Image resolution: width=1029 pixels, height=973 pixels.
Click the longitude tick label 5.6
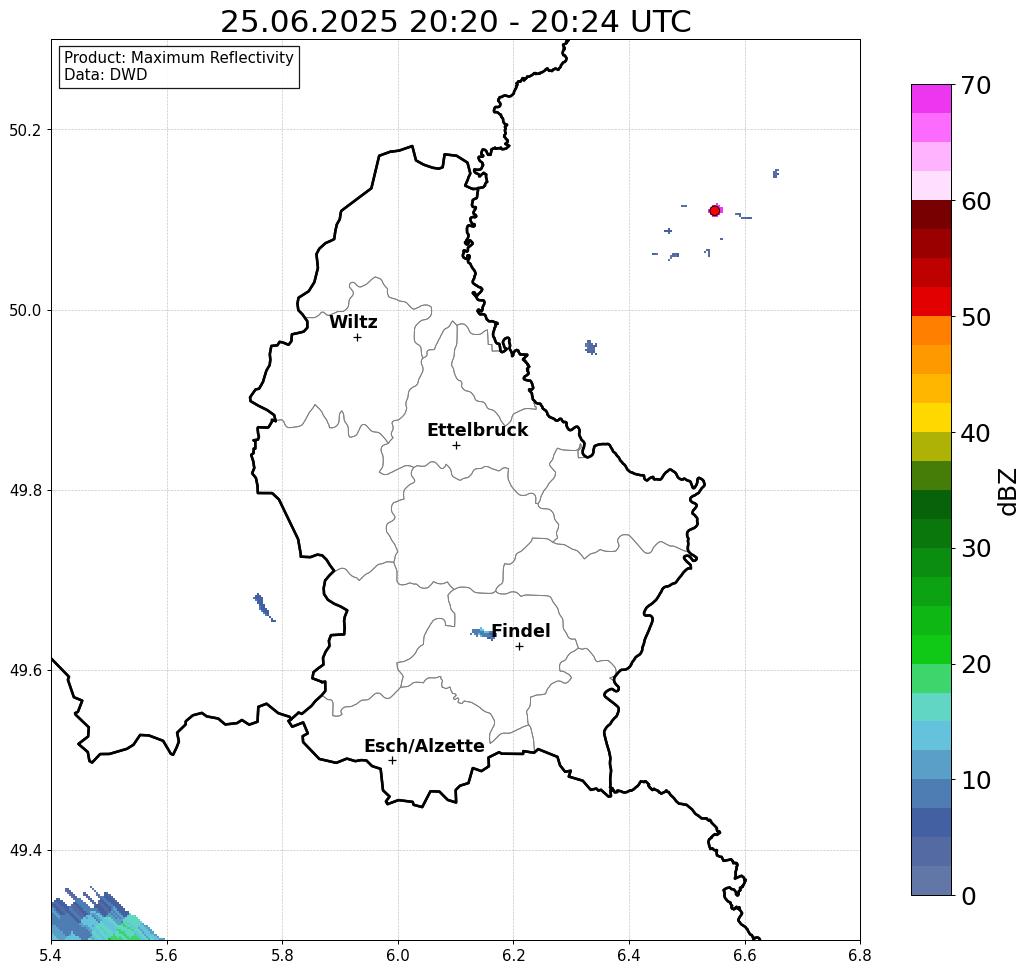(x=167, y=955)
